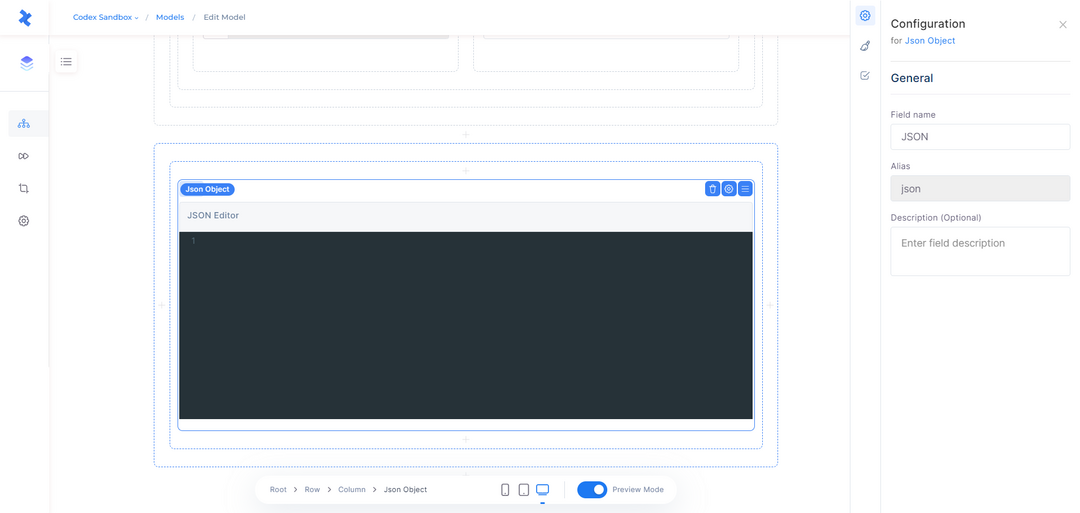Click Row in the breadcrumb path

(313, 490)
